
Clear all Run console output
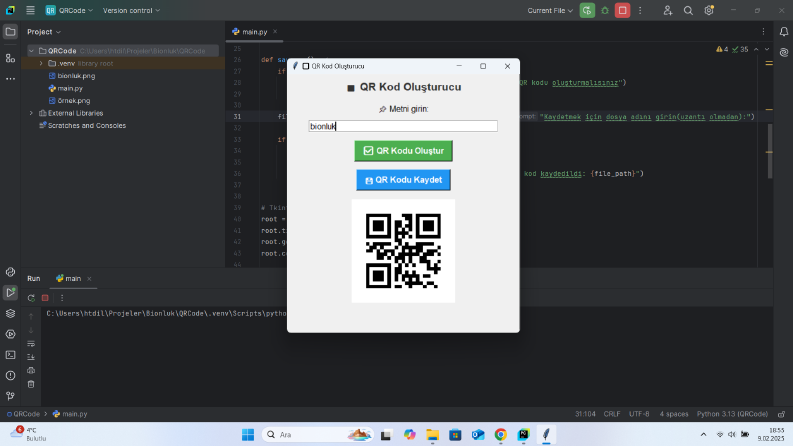coord(31,384)
